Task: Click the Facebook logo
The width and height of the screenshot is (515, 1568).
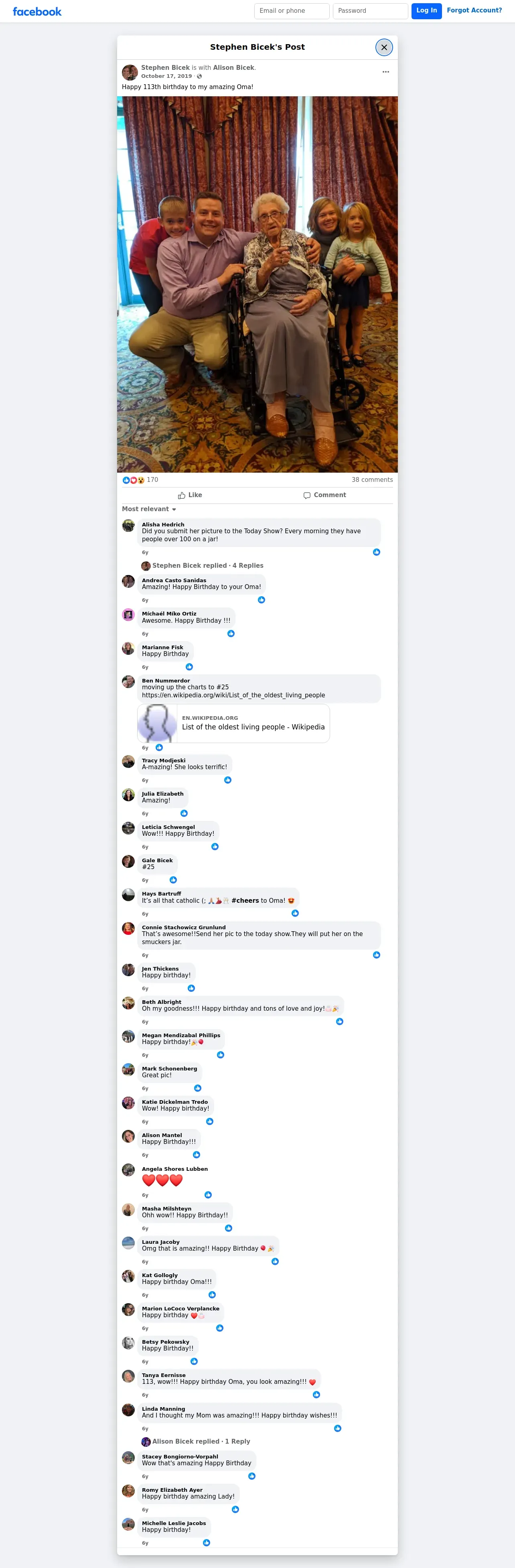Action: tap(37, 12)
